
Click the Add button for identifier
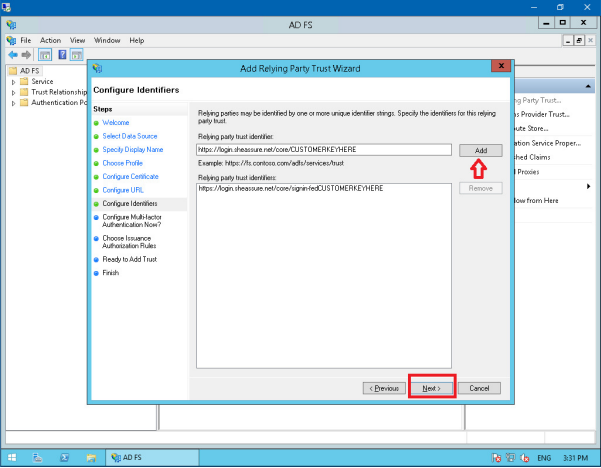coord(481,149)
